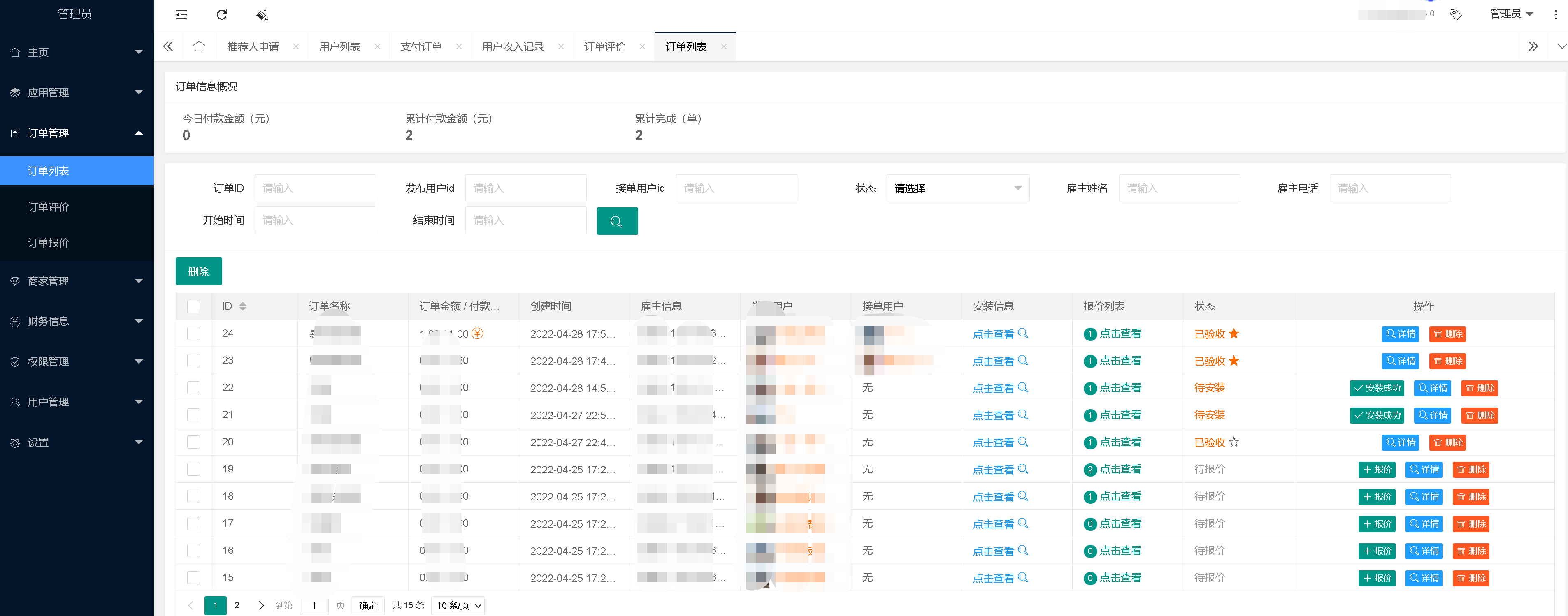Close the 推荐人申请 tab

pyautogui.click(x=296, y=47)
